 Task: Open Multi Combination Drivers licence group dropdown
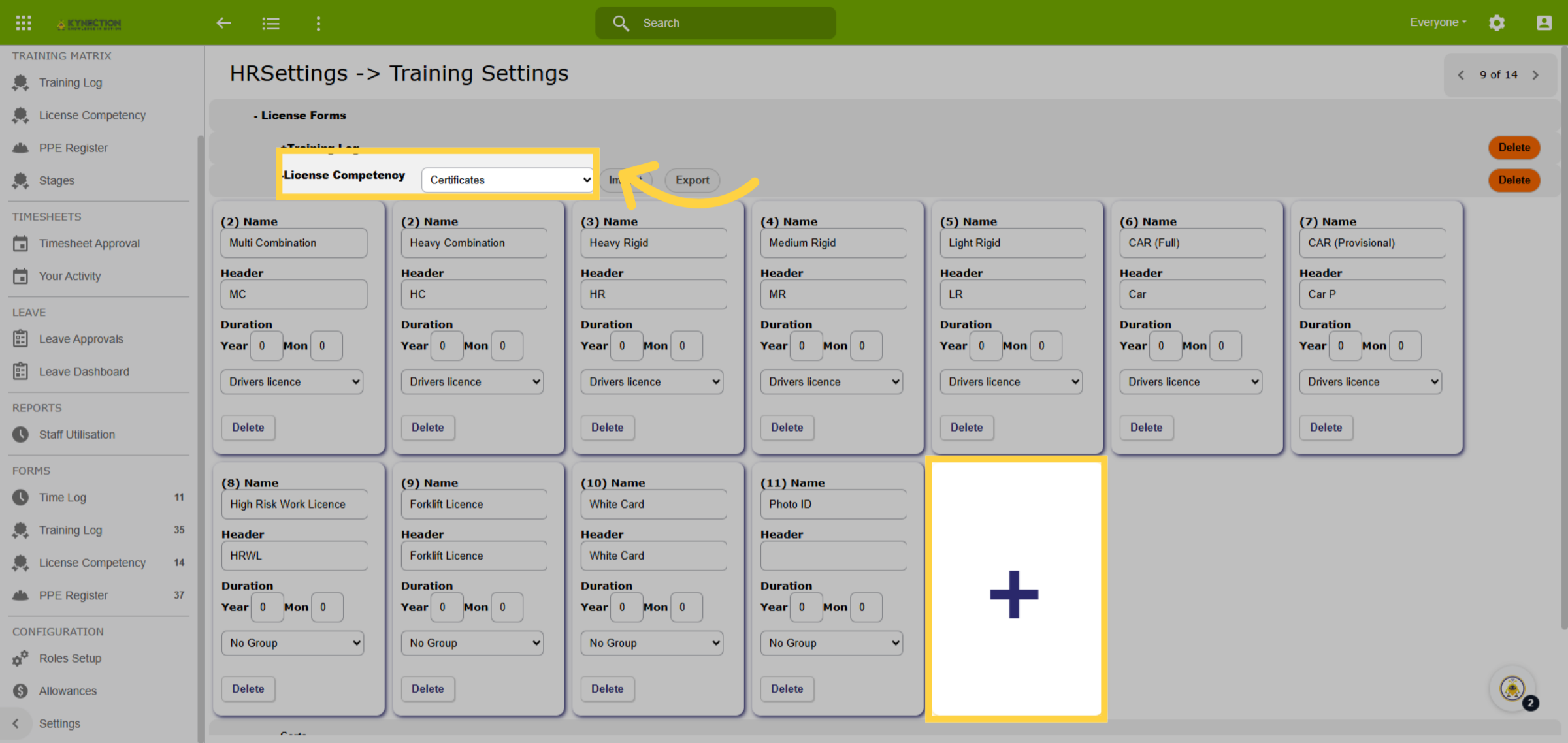pos(291,381)
